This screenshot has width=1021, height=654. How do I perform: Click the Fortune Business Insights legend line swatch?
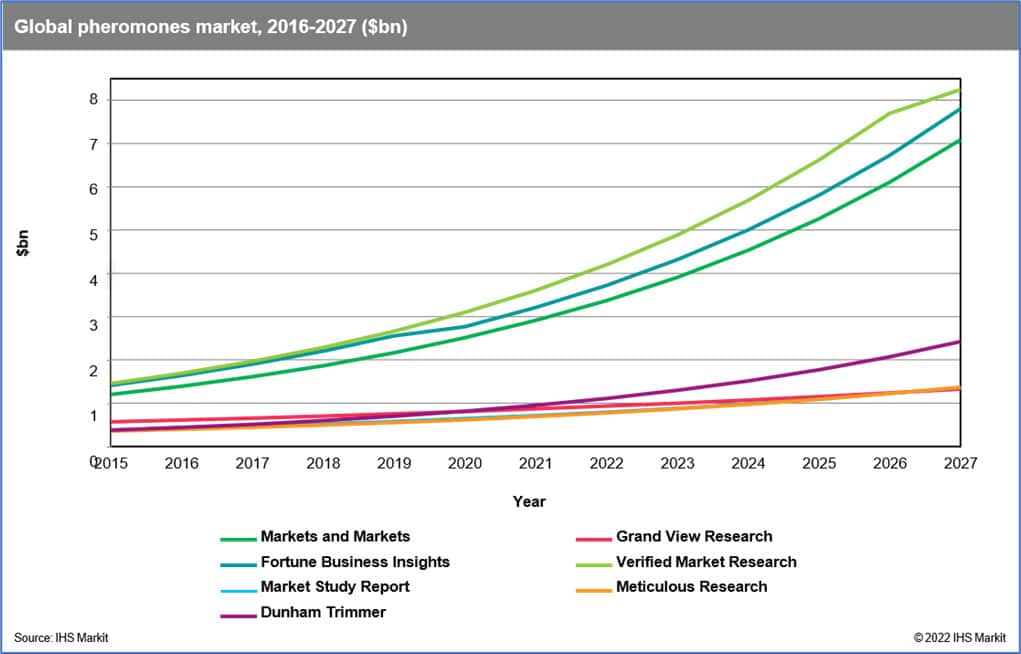(236, 563)
